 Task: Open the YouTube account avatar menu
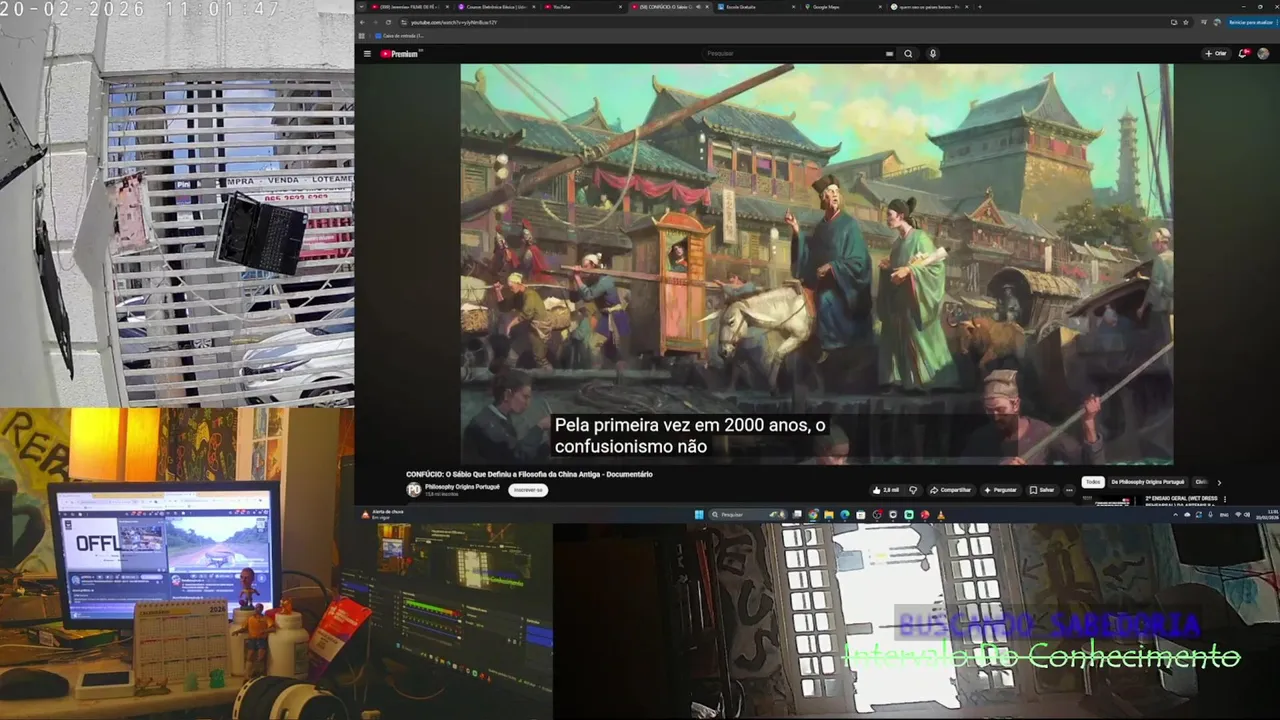click(x=1263, y=54)
